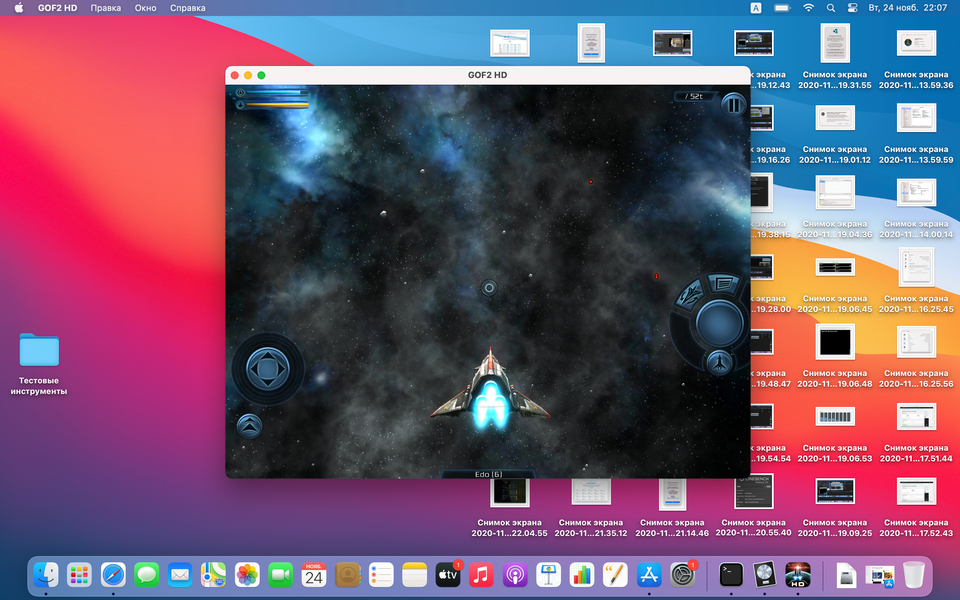Open the screenshots stack in the Dock
This screenshot has width=960, height=600.
880,575
